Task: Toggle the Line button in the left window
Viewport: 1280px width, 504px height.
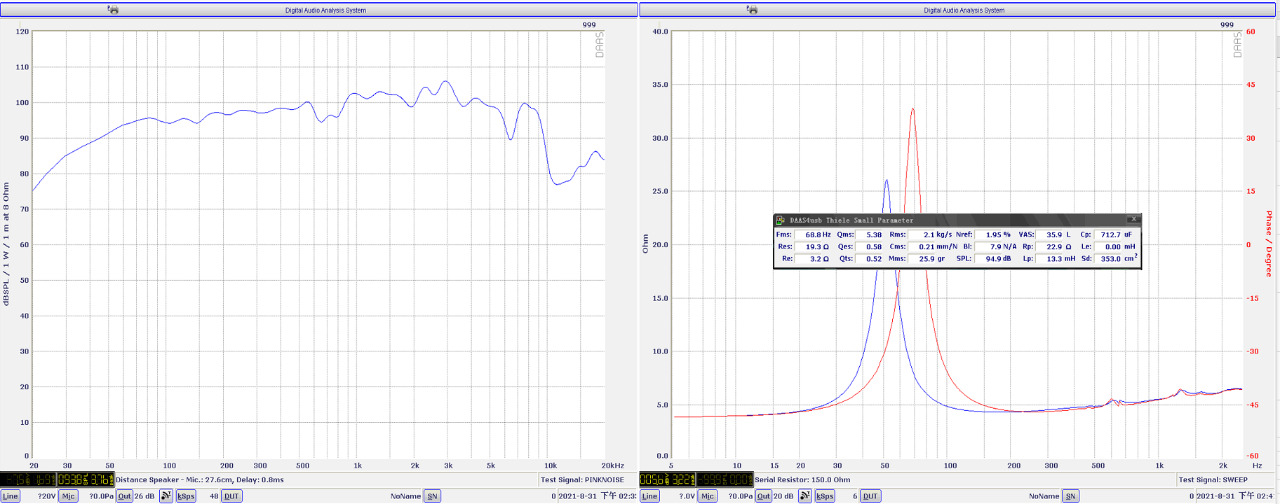Action: click(x=10, y=496)
